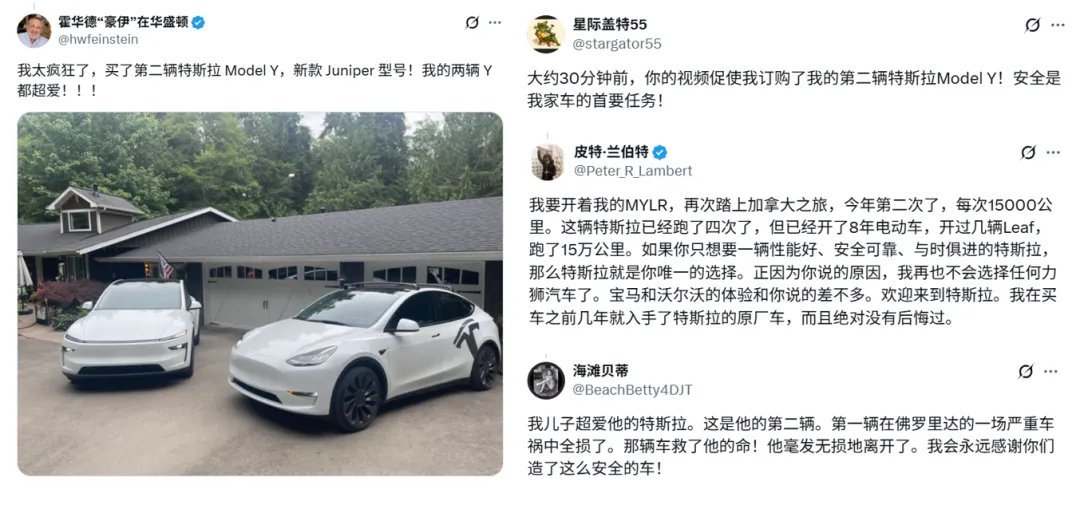This screenshot has height=505, width=1080.
Task: Open the @hwfeinstein handle link
Action: coord(98,40)
